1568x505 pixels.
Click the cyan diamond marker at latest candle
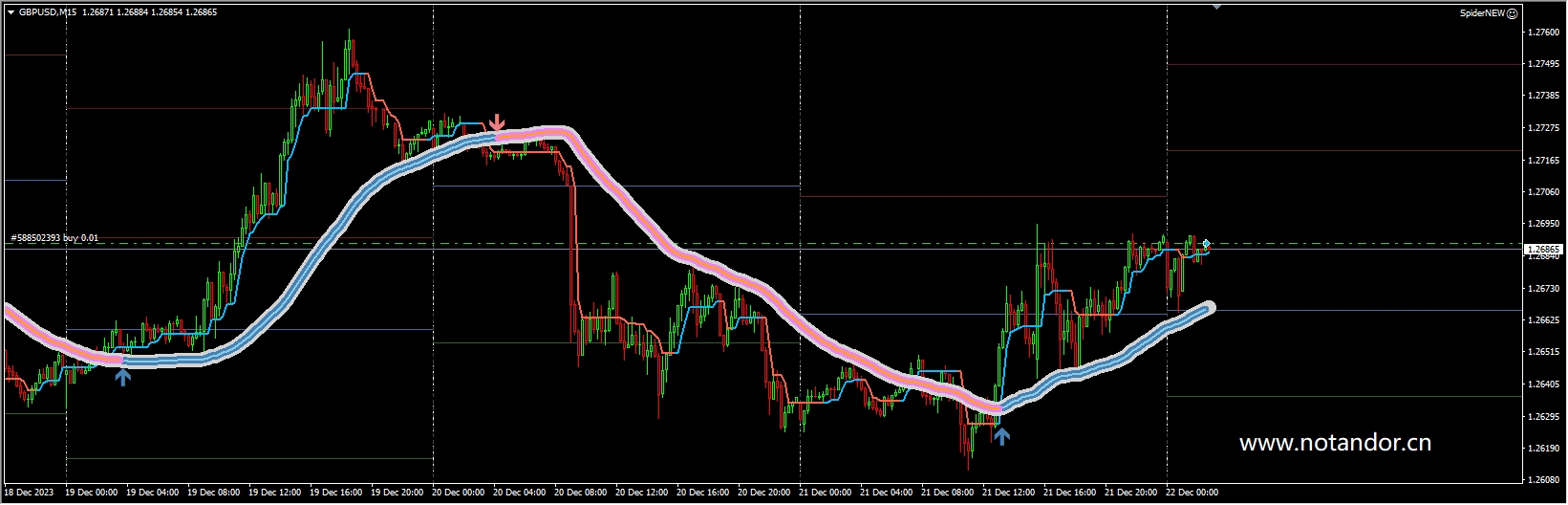pyautogui.click(x=1207, y=244)
